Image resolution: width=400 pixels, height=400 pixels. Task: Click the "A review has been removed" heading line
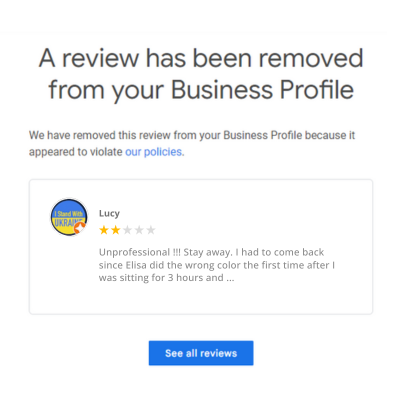pyautogui.click(x=201, y=58)
